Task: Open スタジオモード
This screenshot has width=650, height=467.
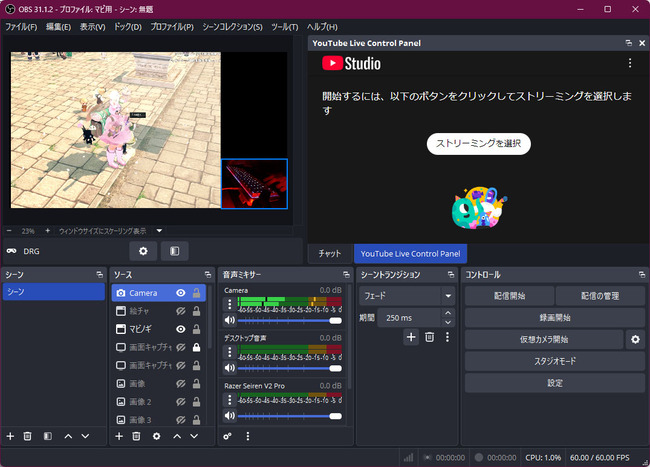Action: click(x=555, y=361)
